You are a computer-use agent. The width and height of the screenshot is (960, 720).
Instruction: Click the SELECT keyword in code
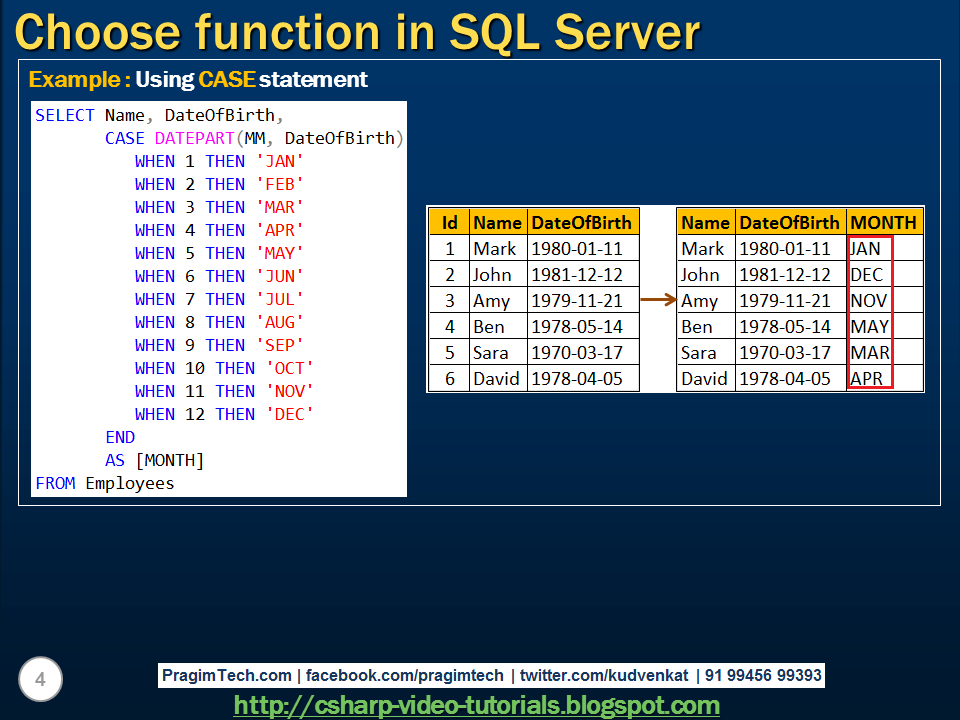[x=65, y=115]
